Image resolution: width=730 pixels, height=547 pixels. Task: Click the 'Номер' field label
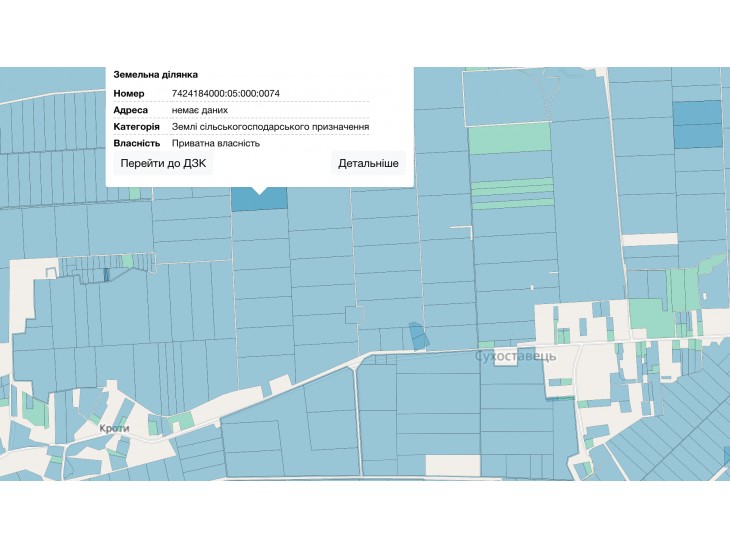coord(129,94)
